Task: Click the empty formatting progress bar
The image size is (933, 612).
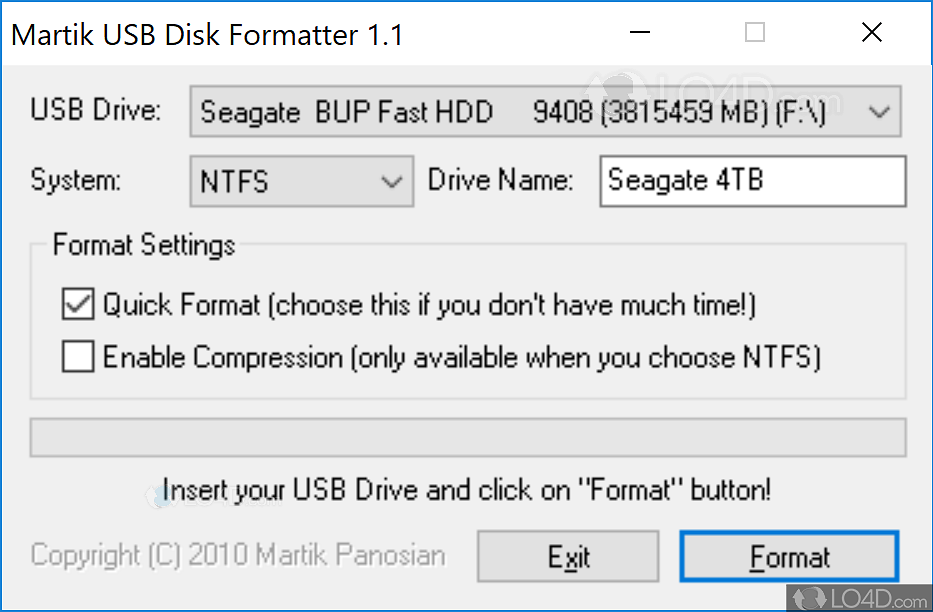Action: coord(467,438)
